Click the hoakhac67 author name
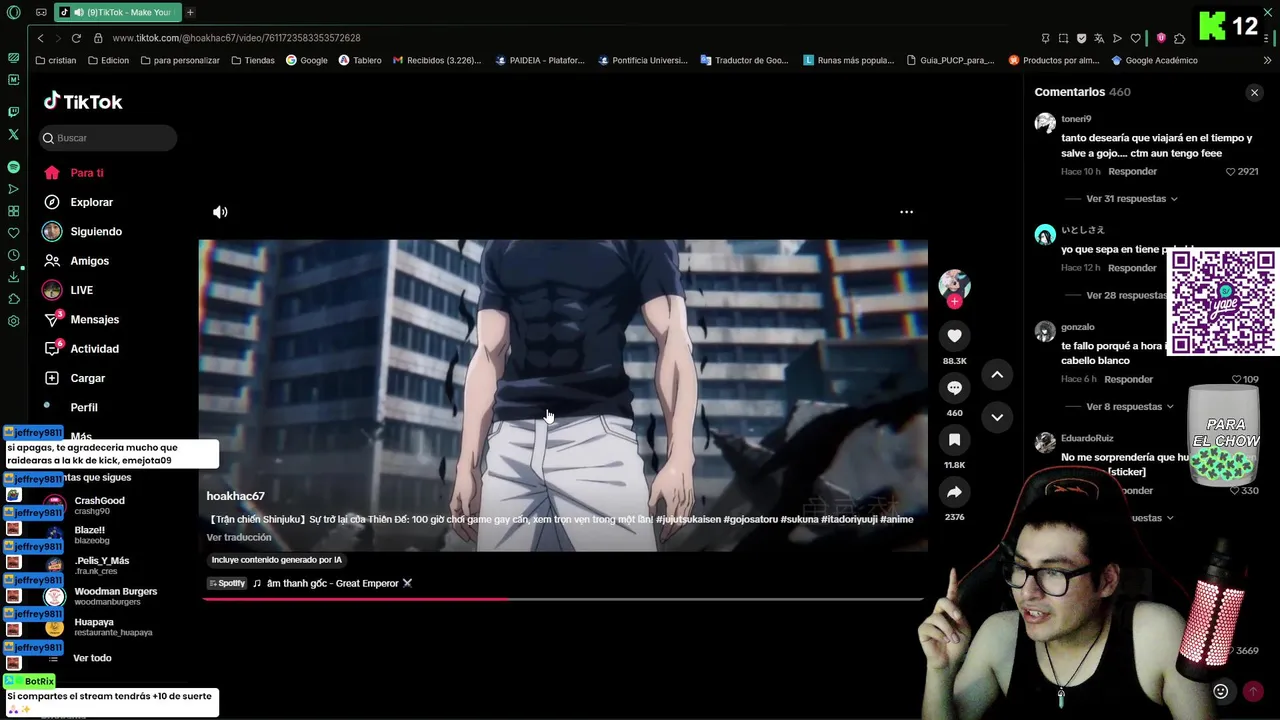The width and height of the screenshot is (1280, 720). (235, 496)
